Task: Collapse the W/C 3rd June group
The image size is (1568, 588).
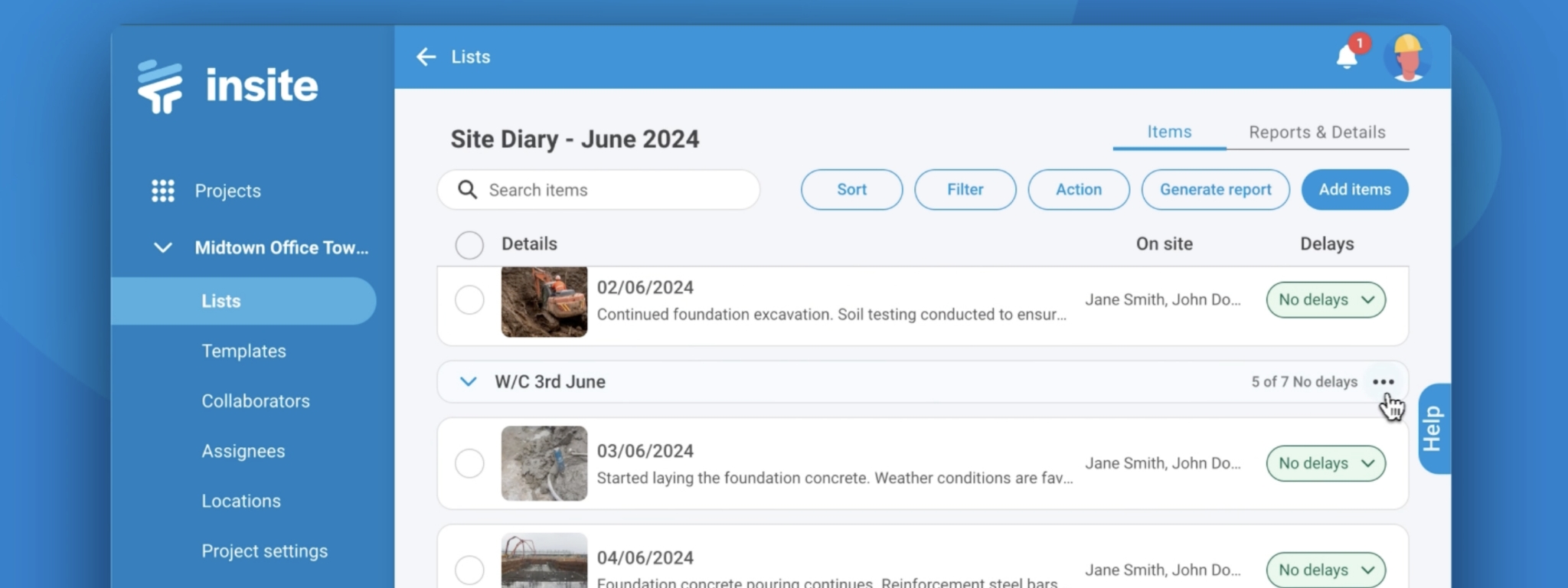Action: [x=468, y=382]
